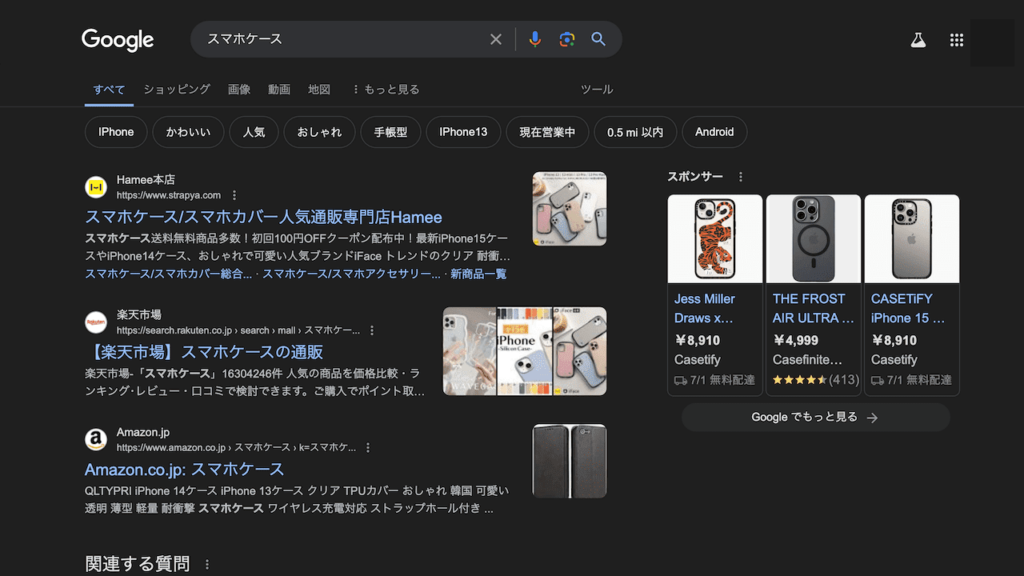Image resolution: width=1024 pixels, height=576 pixels.
Task: Open Search Labs flask icon
Action: [x=918, y=40]
